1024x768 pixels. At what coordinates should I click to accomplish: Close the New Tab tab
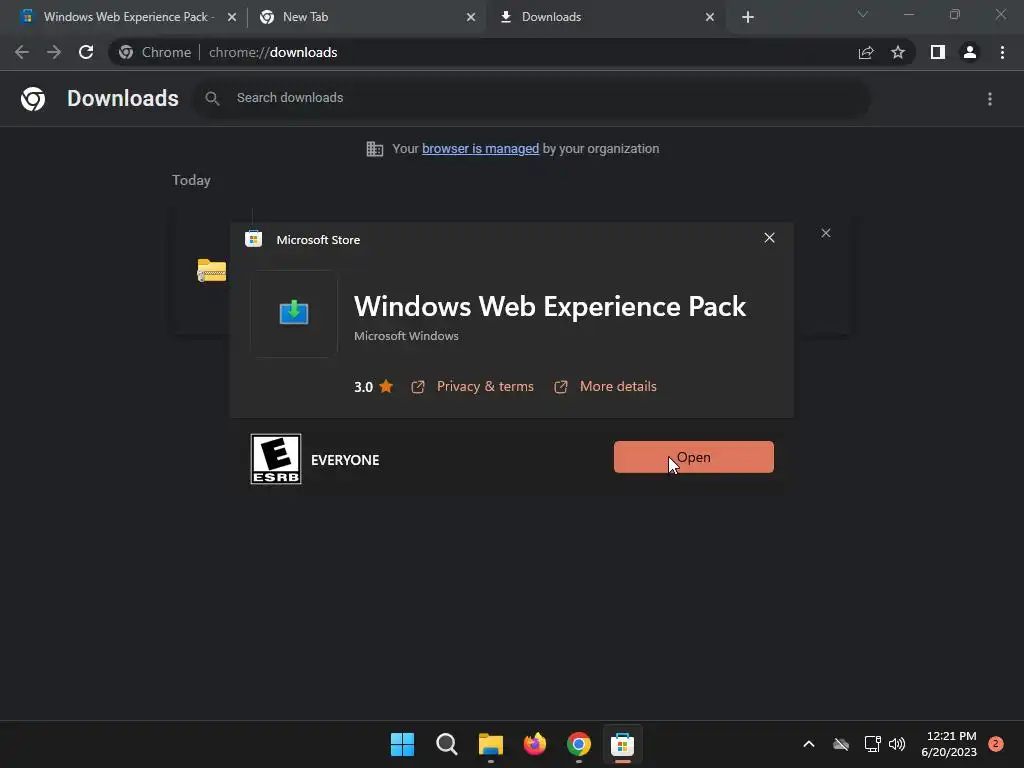471,18
